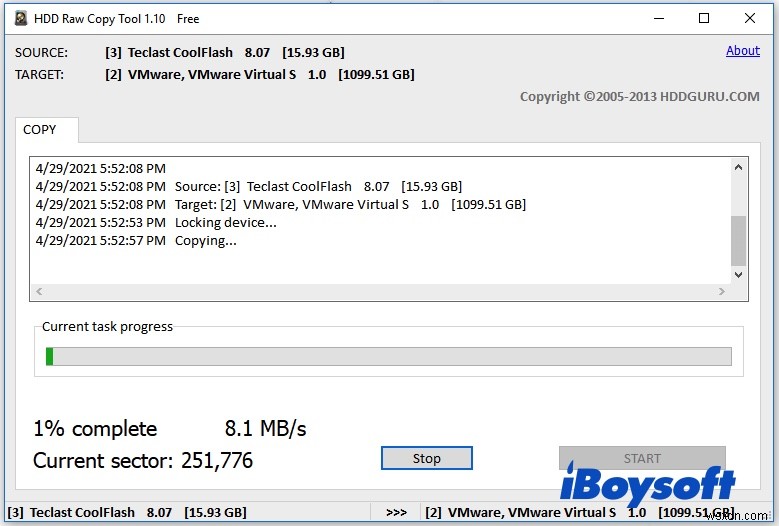Click the '>>>' status bar indicator

(x=396, y=513)
